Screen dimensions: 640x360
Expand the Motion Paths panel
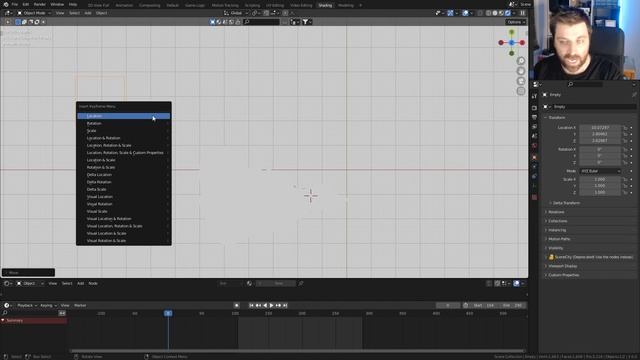[559, 239]
